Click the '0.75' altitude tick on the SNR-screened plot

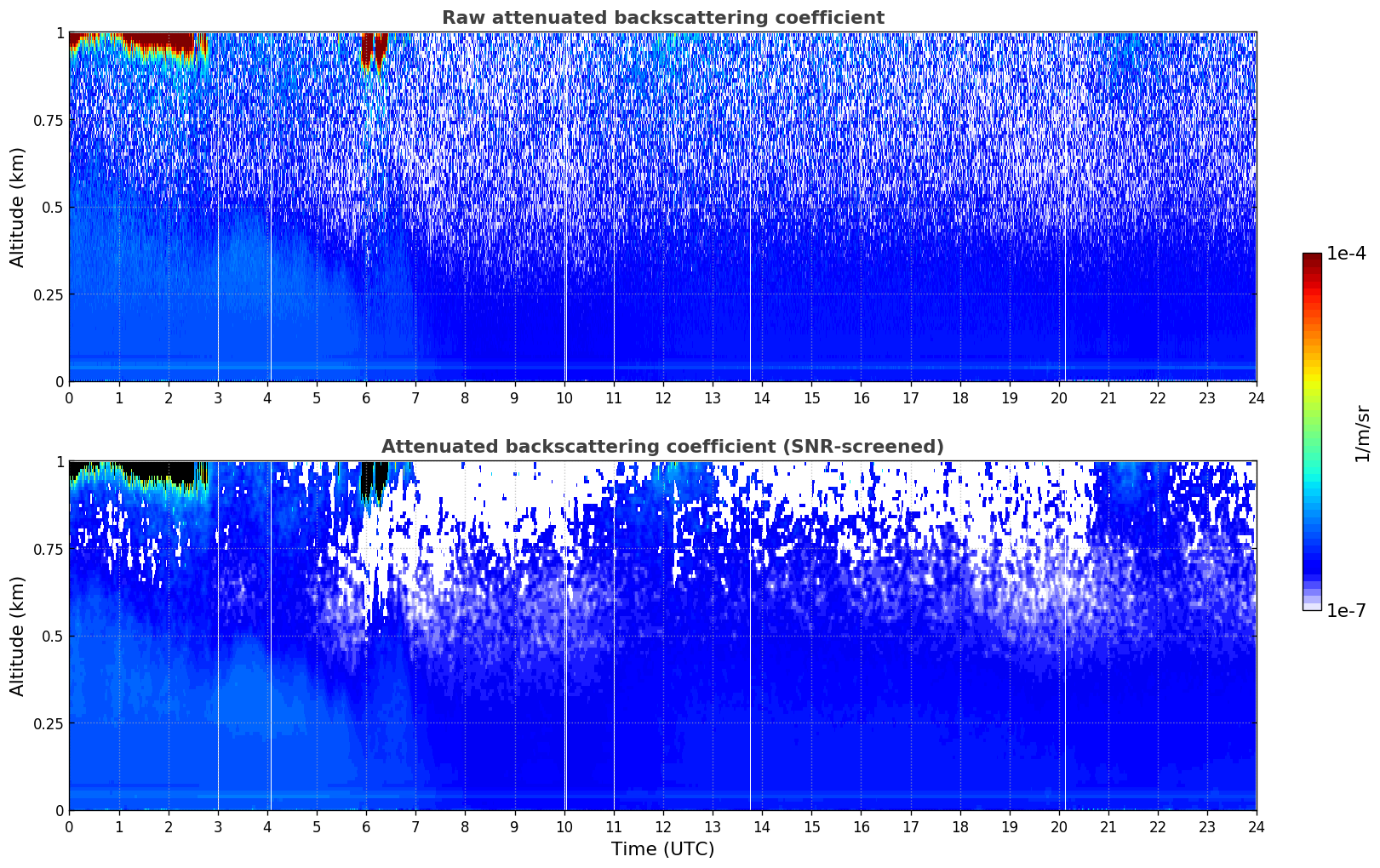tap(49, 549)
